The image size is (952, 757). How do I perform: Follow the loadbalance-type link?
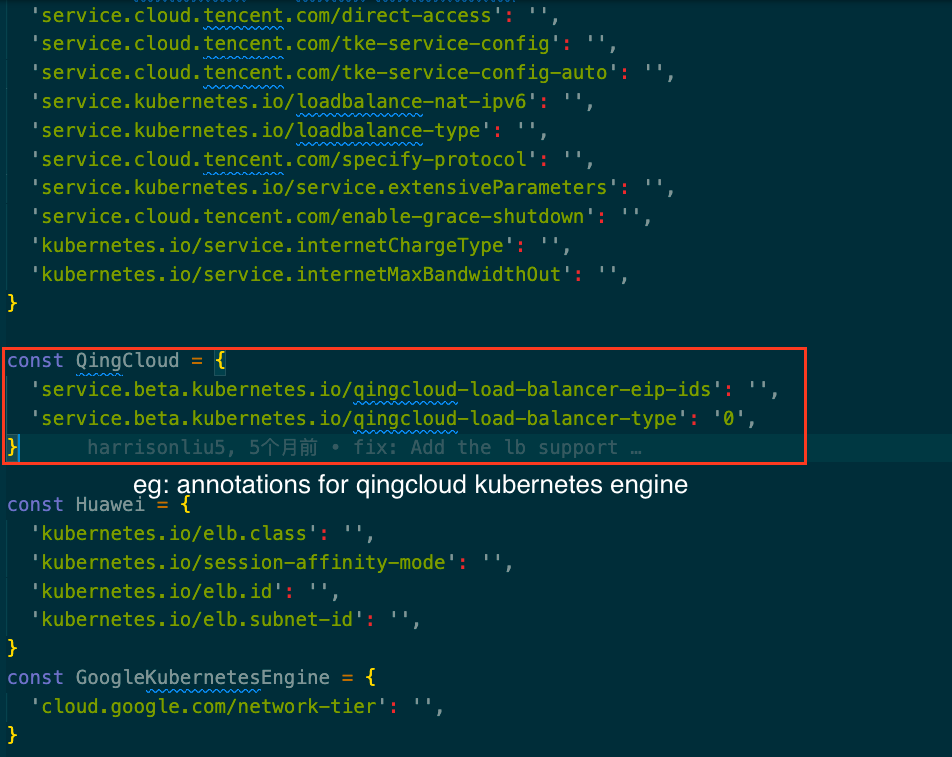click(358, 130)
